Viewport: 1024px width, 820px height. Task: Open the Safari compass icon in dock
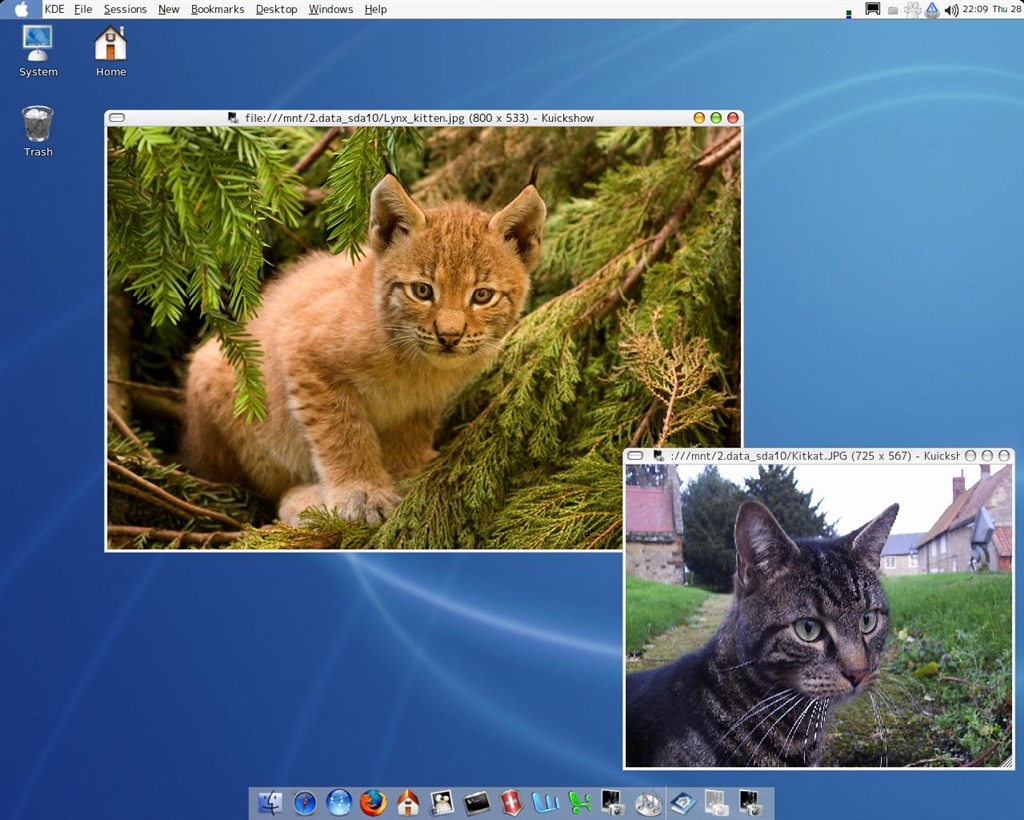(305, 802)
